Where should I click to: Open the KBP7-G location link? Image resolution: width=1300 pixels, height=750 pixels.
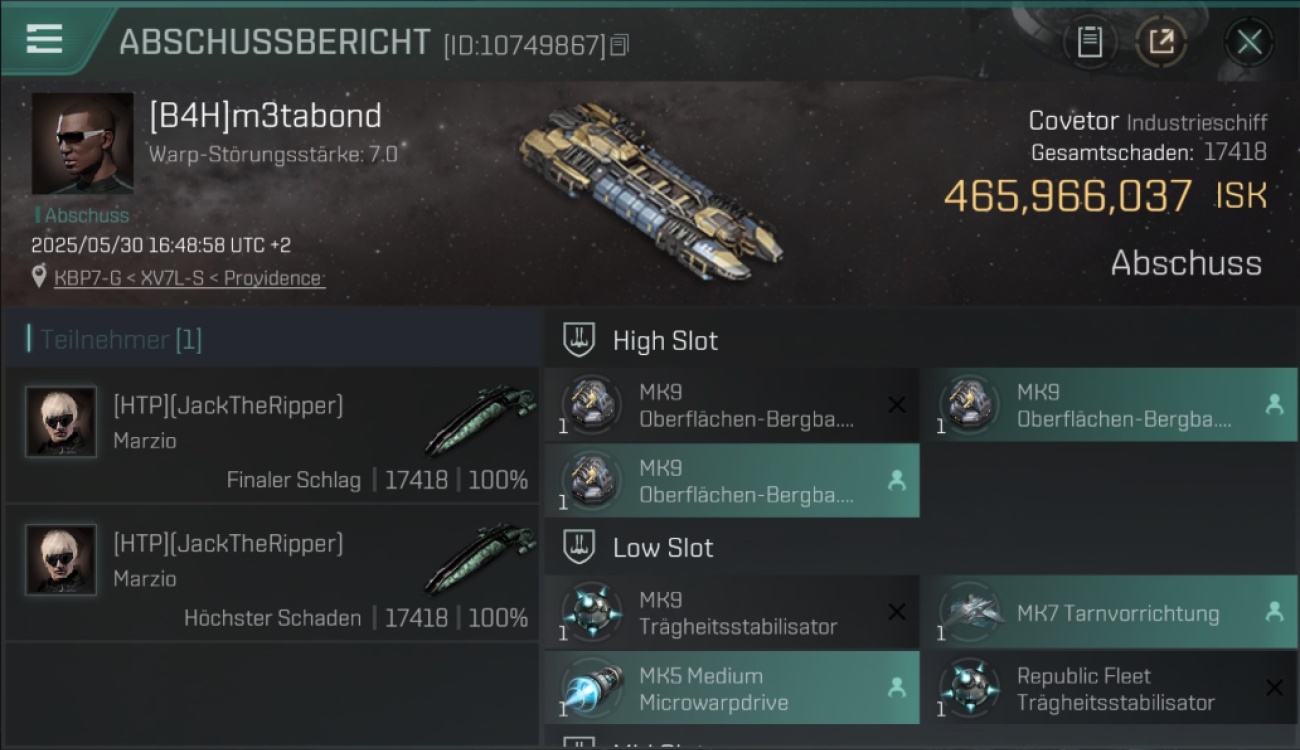[x=189, y=278]
